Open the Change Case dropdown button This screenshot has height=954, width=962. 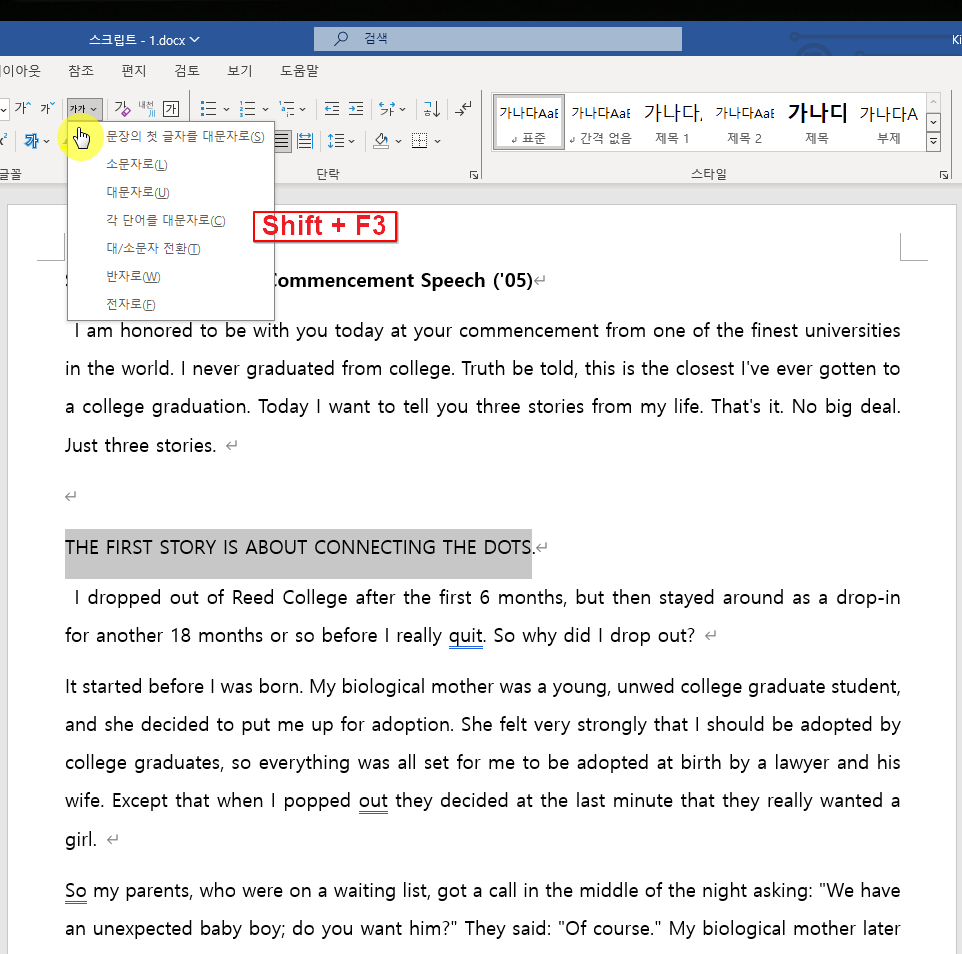coord(84,109)
